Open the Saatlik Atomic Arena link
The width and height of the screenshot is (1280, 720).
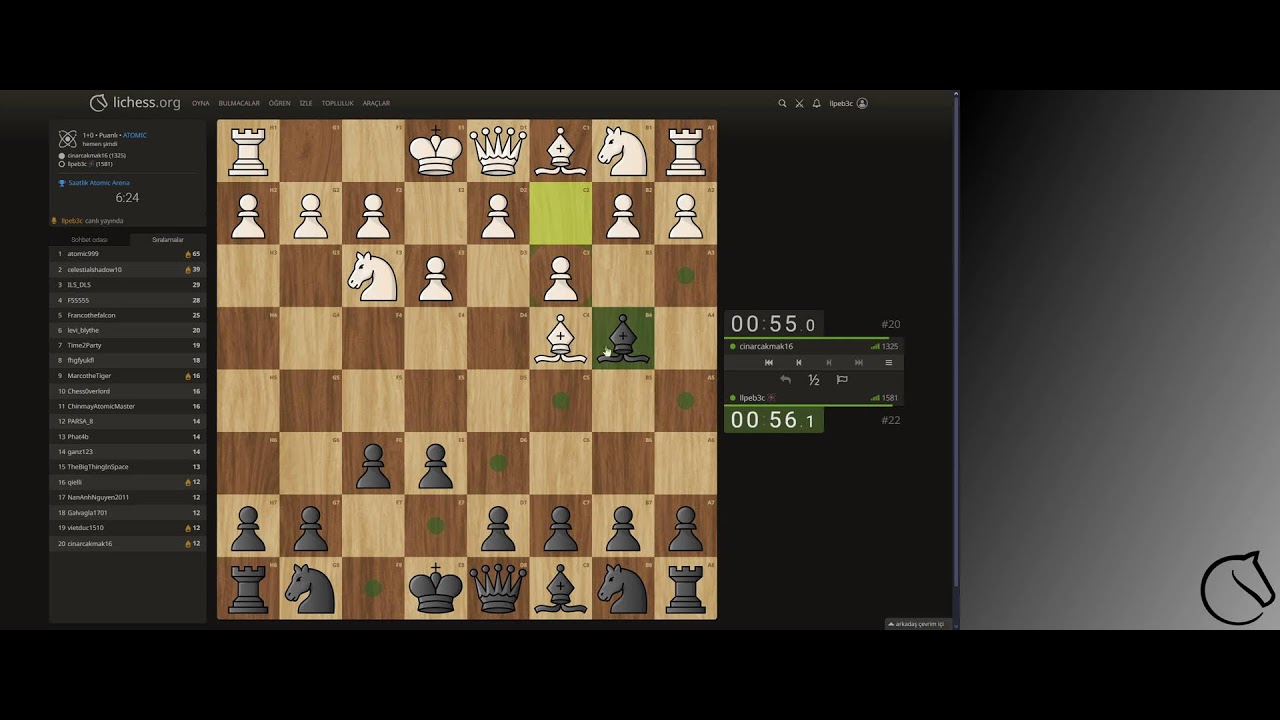click(x=99, y=183)
